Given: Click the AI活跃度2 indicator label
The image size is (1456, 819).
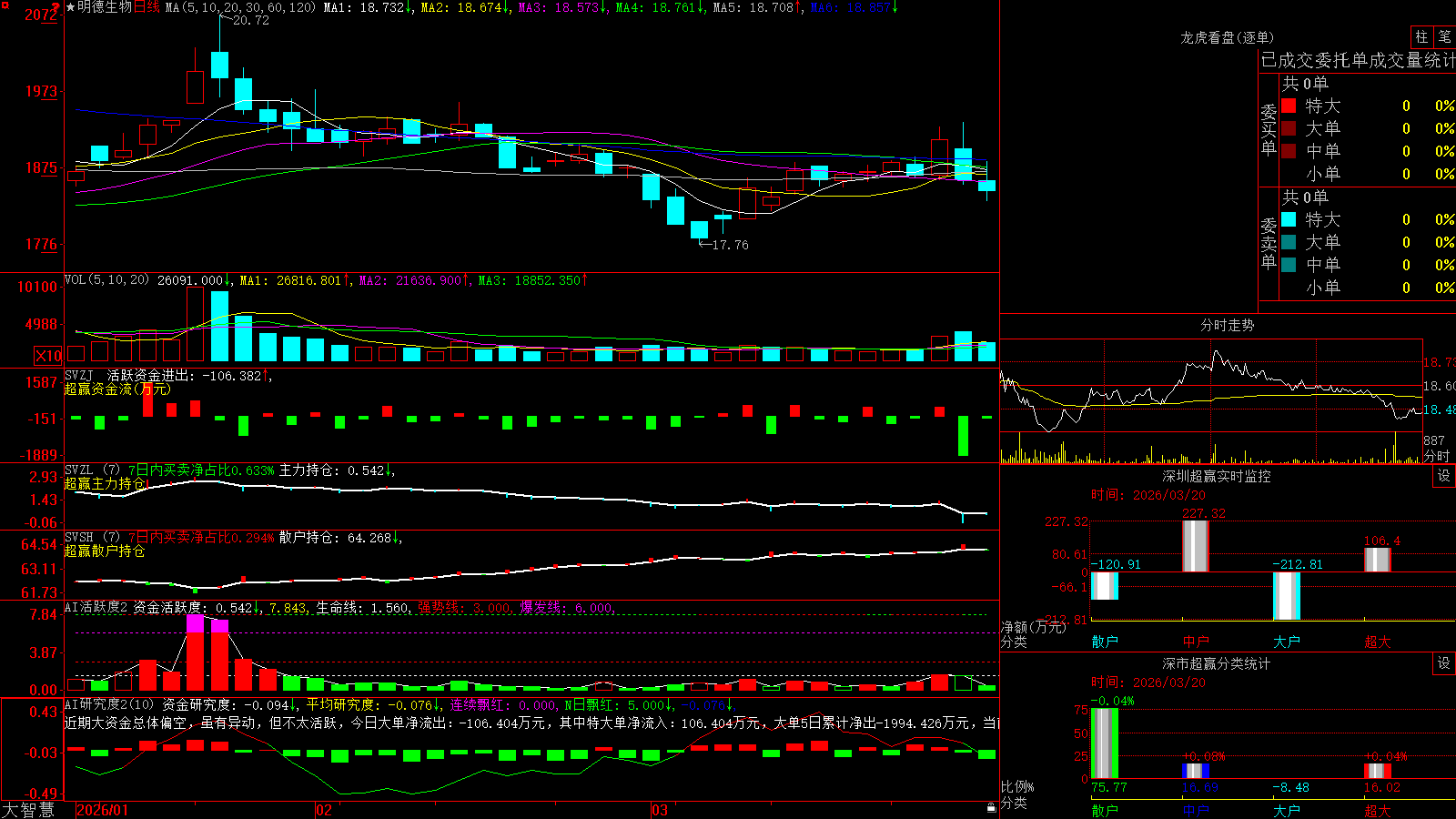Looking at the screenshot, I should 96,607.
